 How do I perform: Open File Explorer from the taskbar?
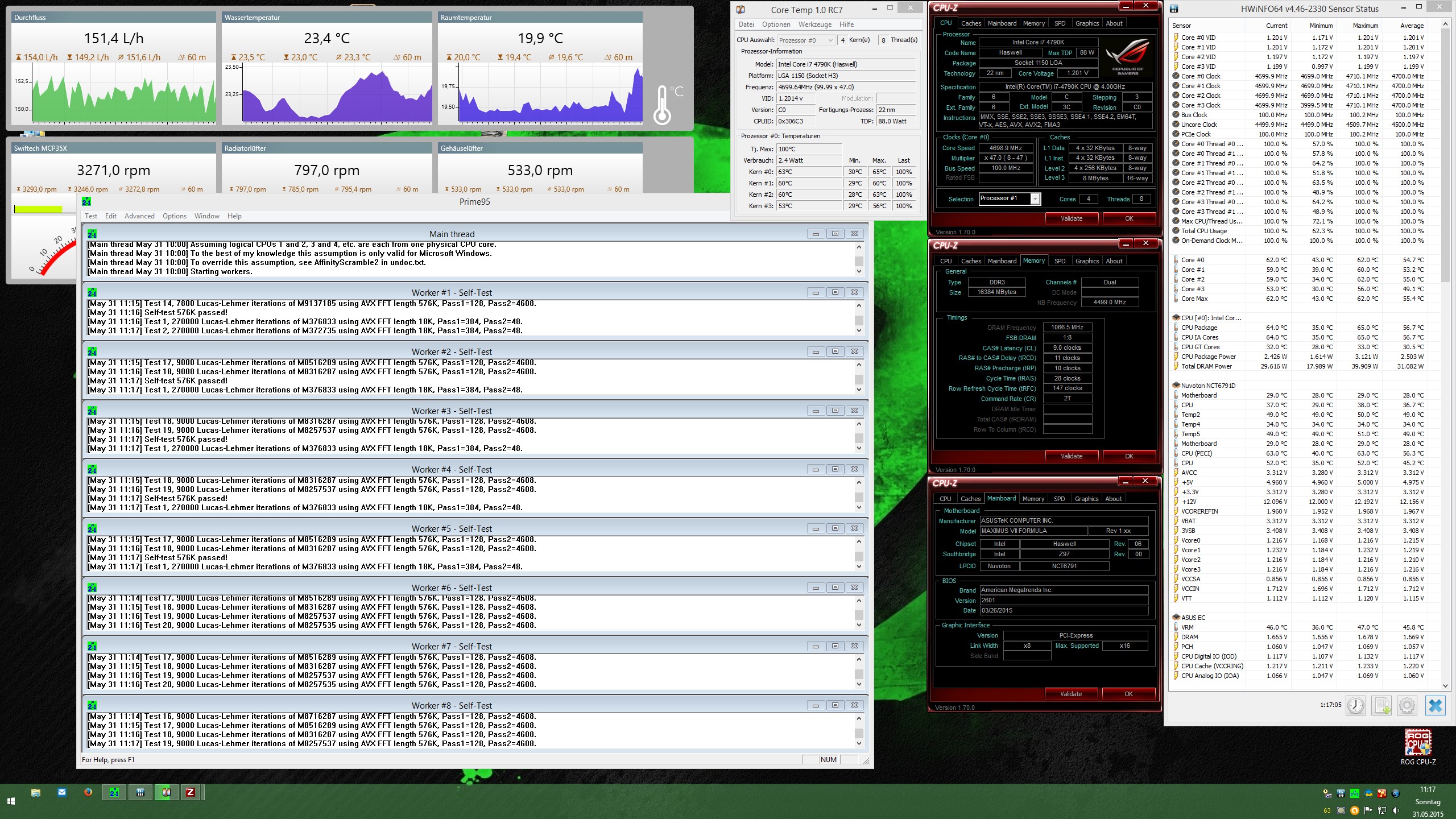(36, 792)
